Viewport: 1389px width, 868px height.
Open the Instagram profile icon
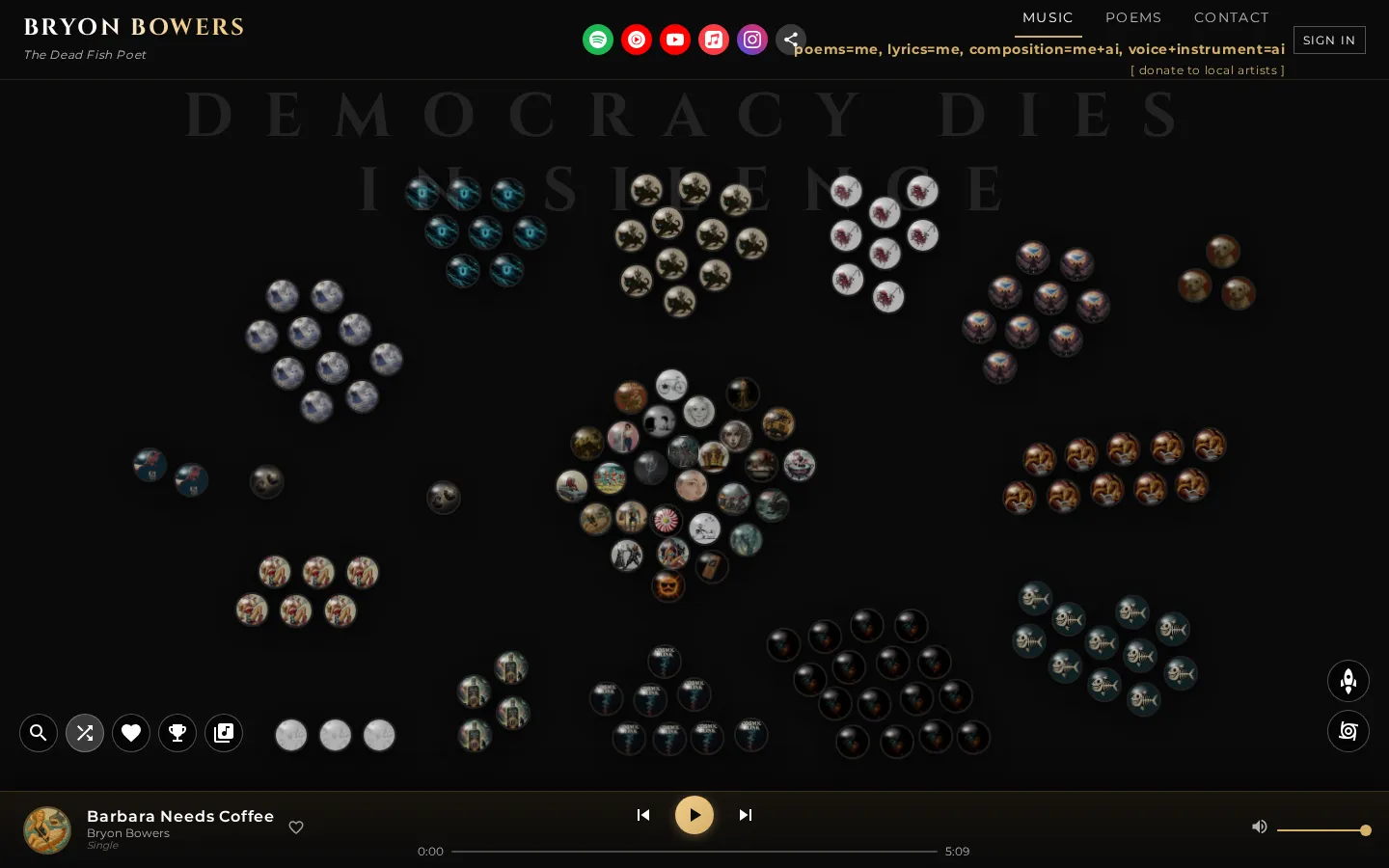point(752,40)
